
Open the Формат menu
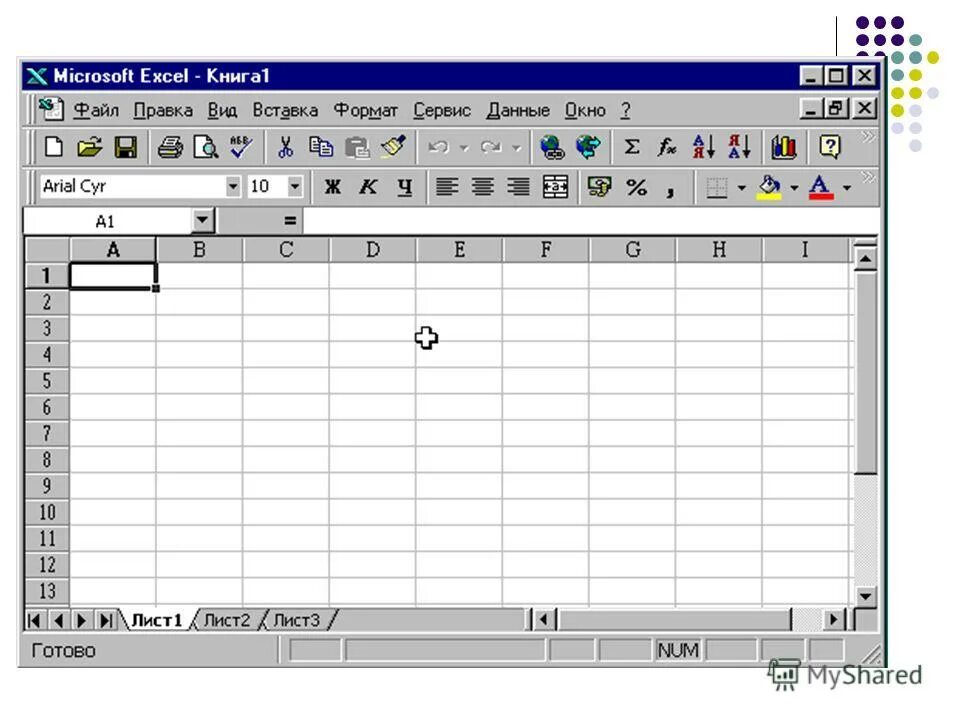pyautogui.click(x=366, y=110)
